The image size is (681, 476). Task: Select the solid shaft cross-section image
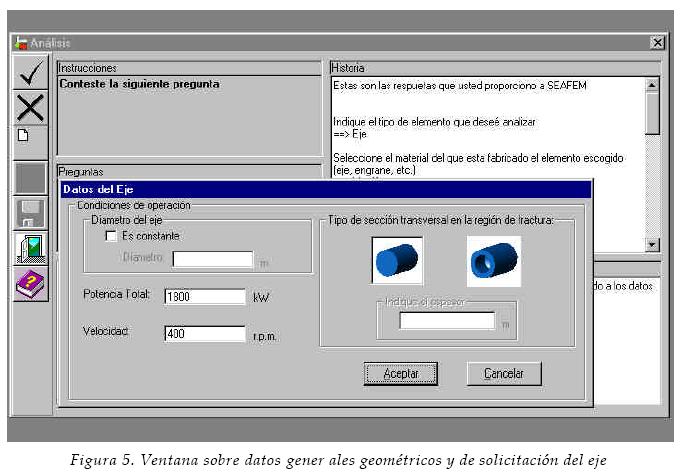[x=396, y=262]
